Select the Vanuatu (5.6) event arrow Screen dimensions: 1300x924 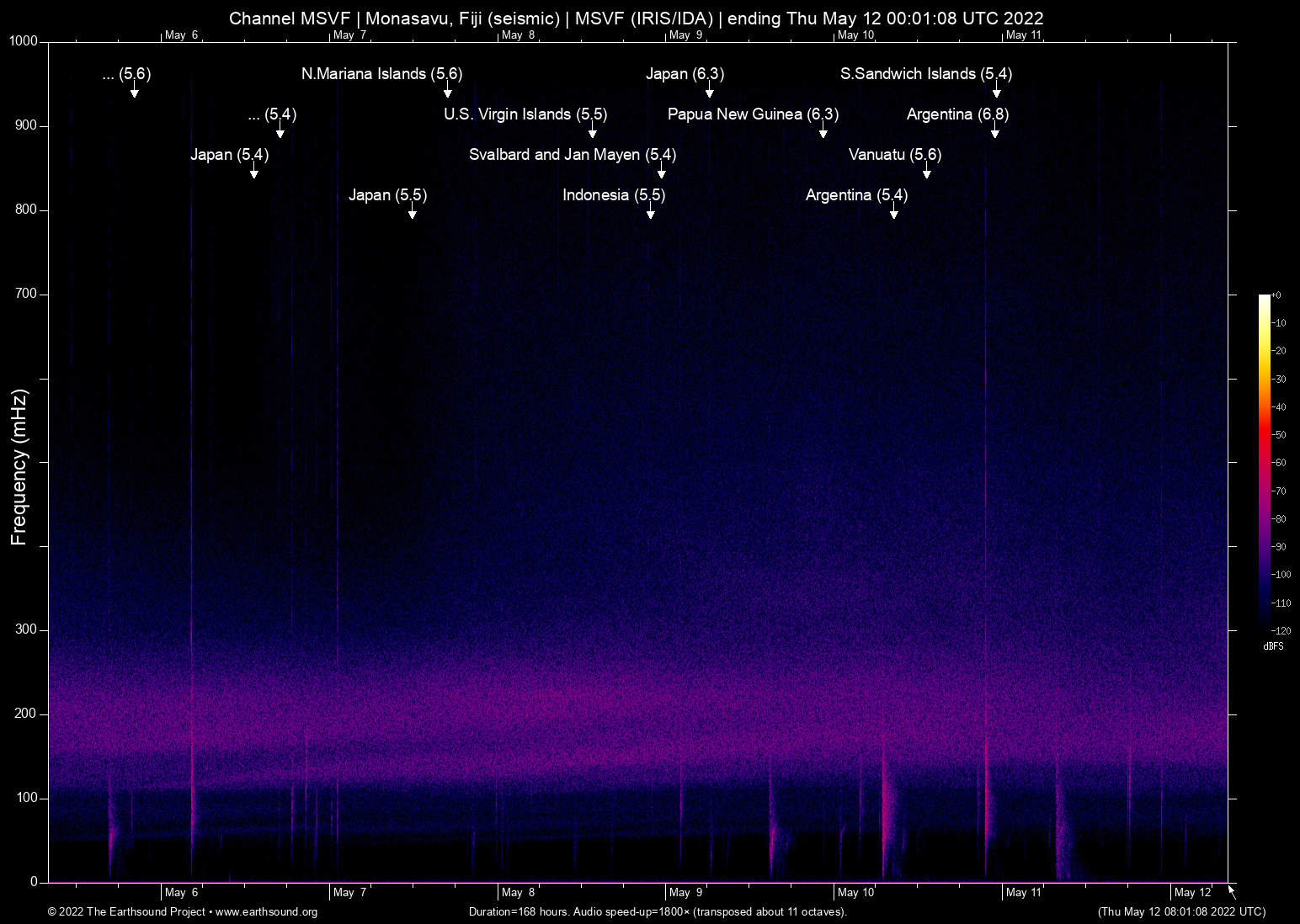pos(927,173)
